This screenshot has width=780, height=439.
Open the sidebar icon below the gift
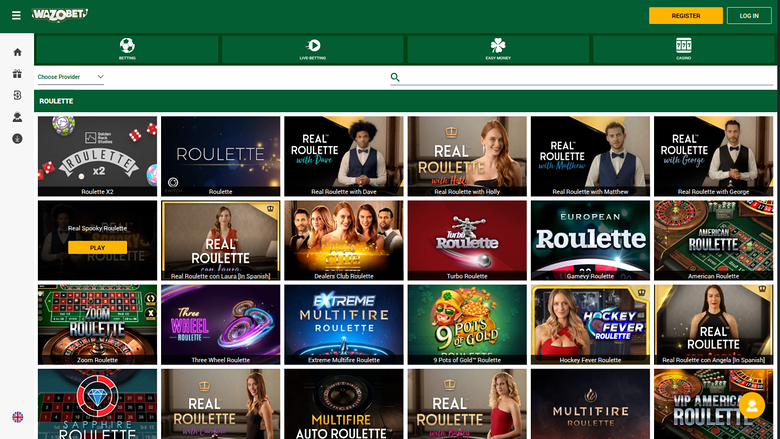click(17, 95)
